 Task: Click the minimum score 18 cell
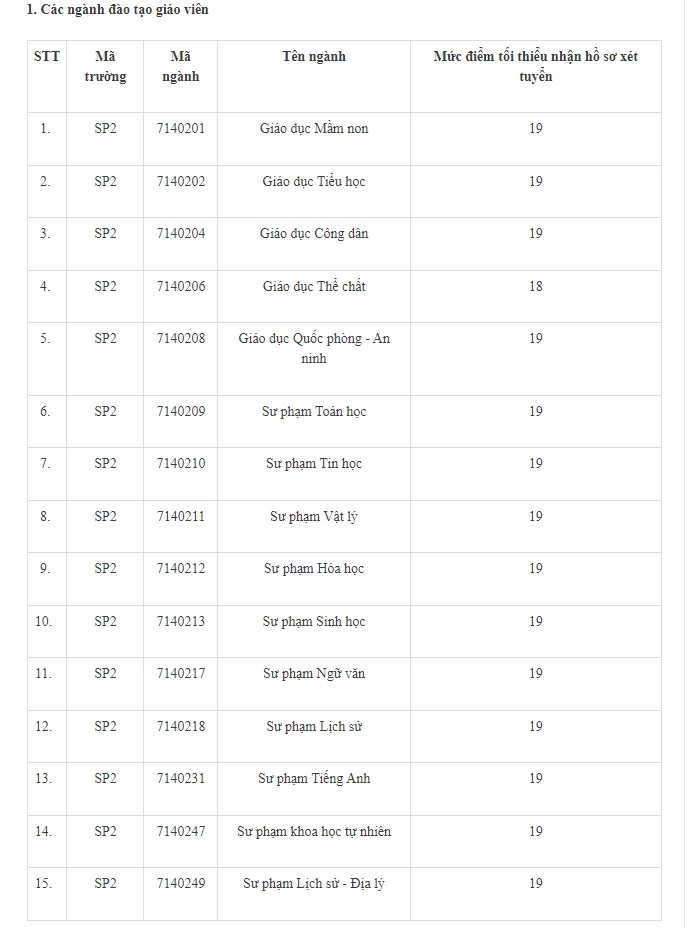pos(535,287)
